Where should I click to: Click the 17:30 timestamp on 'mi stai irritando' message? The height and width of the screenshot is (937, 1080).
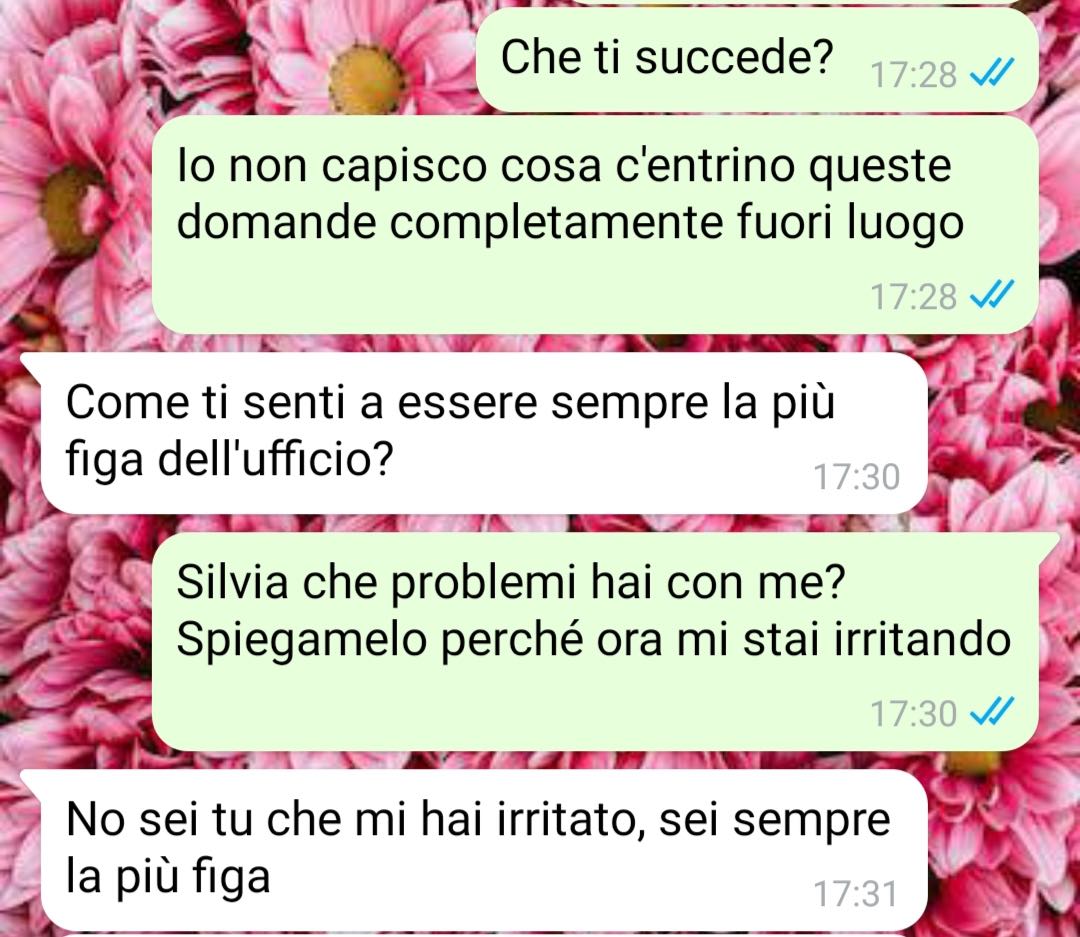click(x=913, y=714)
